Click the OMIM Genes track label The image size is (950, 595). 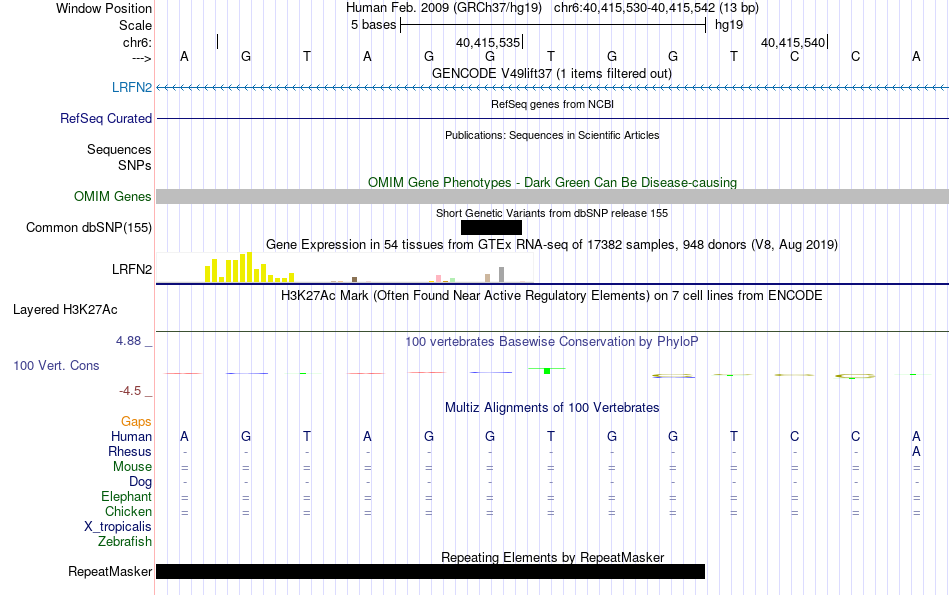point(112,196)
